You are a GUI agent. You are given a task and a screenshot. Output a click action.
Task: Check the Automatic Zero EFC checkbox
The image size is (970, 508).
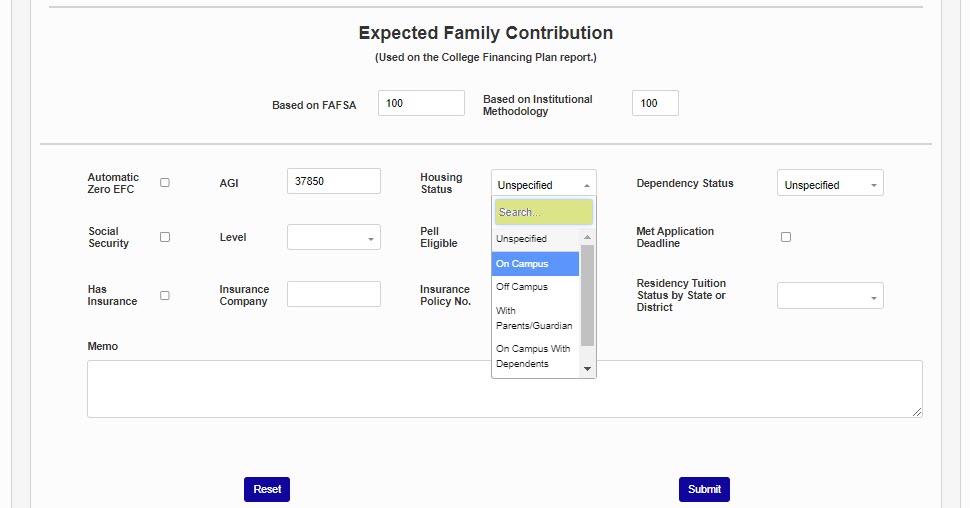(x=165, y=183)
